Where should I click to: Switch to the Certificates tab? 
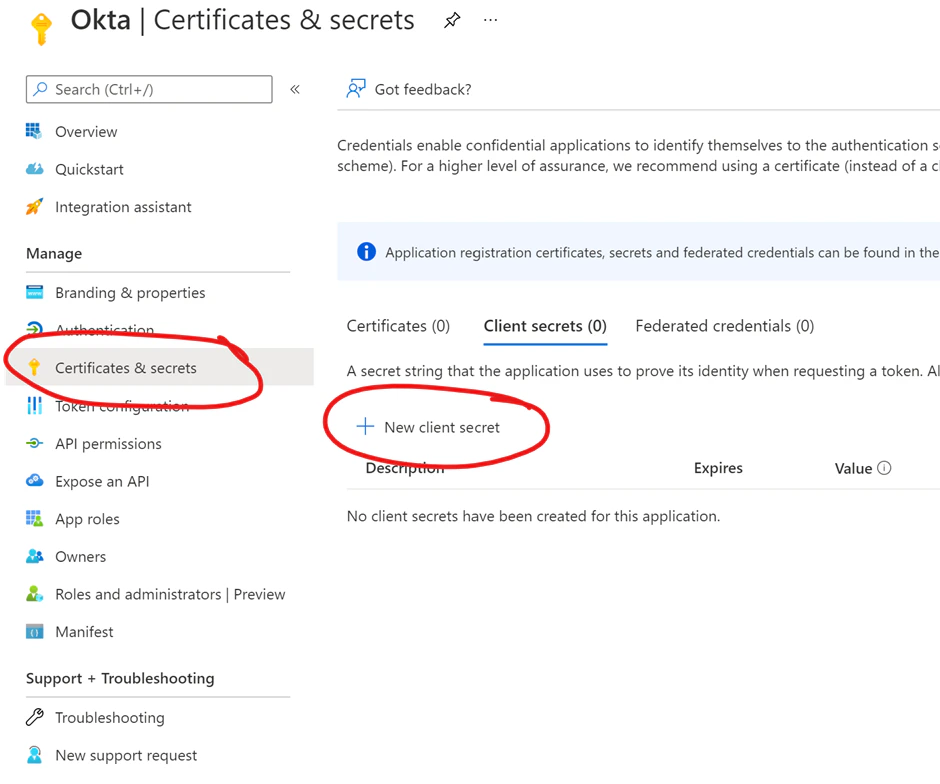(398, 326)
